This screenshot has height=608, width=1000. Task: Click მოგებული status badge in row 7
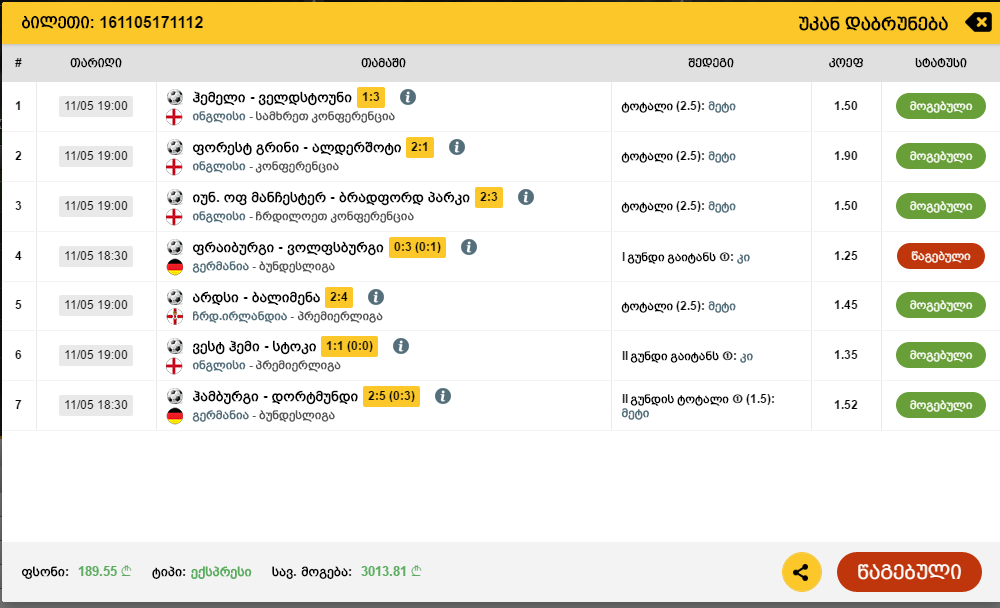coord(940,405)
